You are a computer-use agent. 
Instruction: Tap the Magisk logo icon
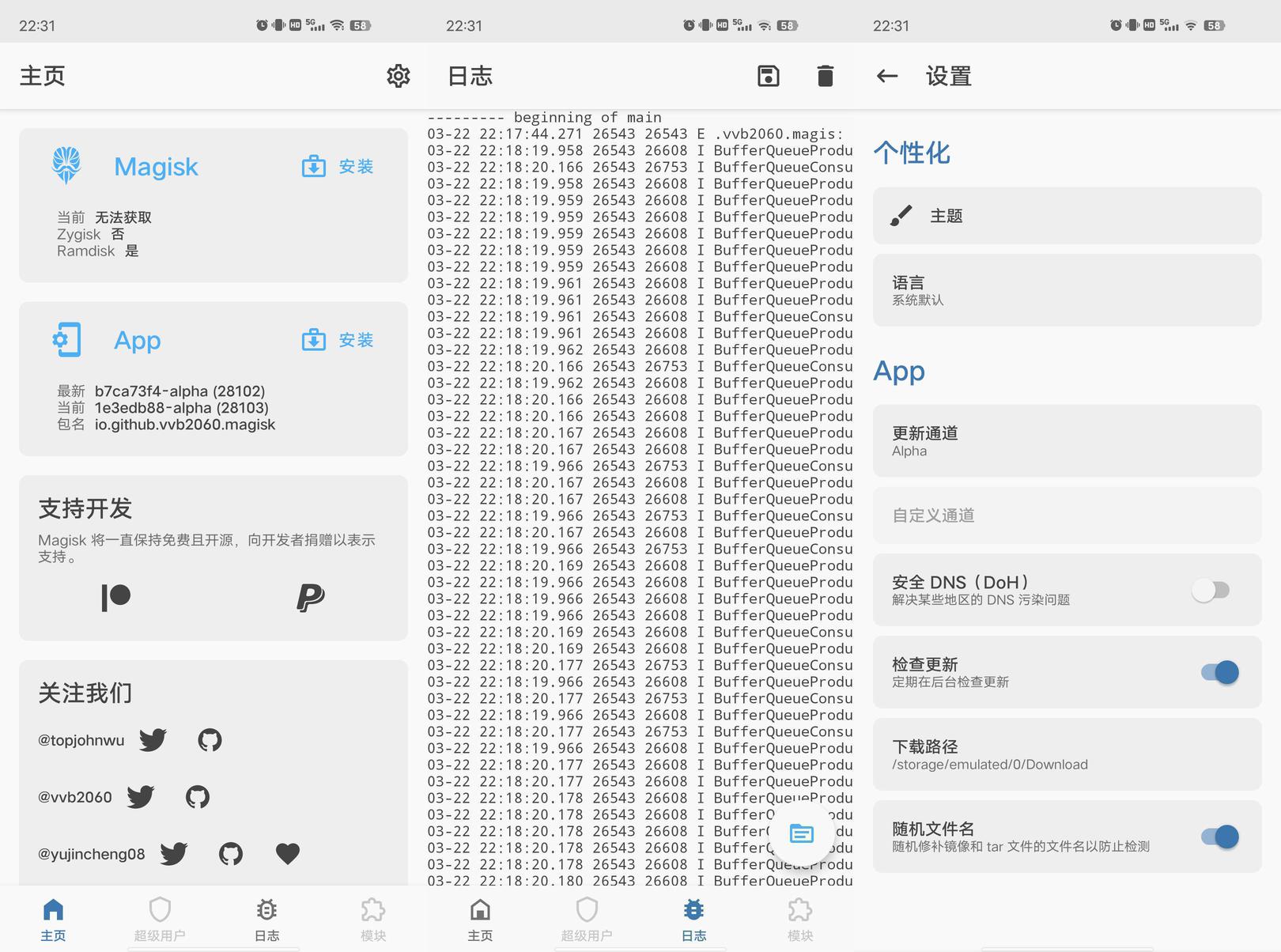[66, 165]
